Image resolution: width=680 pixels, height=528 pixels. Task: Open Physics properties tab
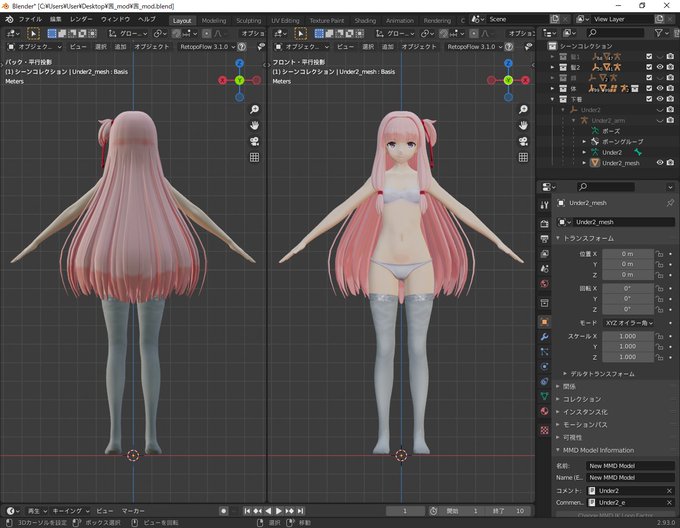coord(545,367)
